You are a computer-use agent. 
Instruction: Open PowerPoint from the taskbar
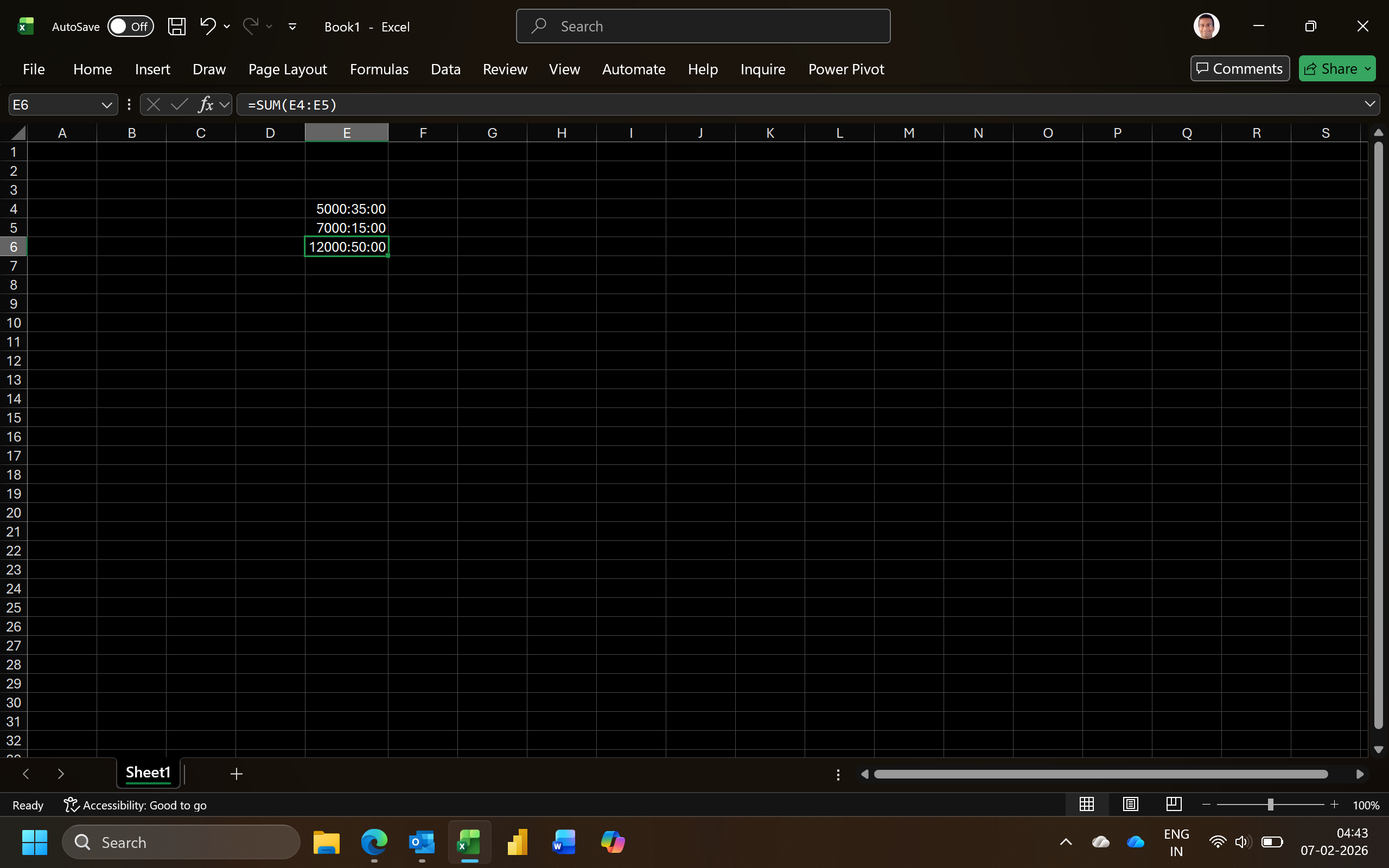pos(517,842)
